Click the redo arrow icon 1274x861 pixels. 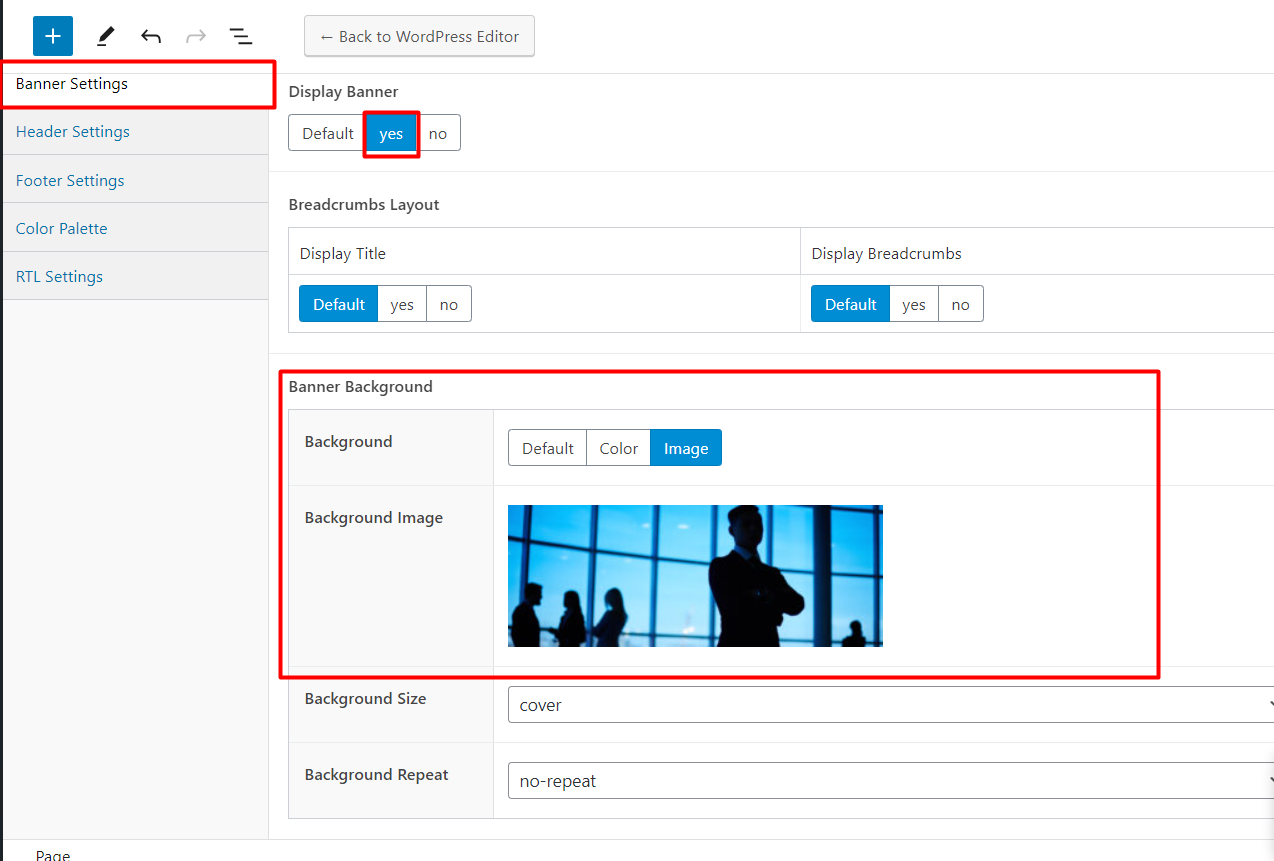196,37
